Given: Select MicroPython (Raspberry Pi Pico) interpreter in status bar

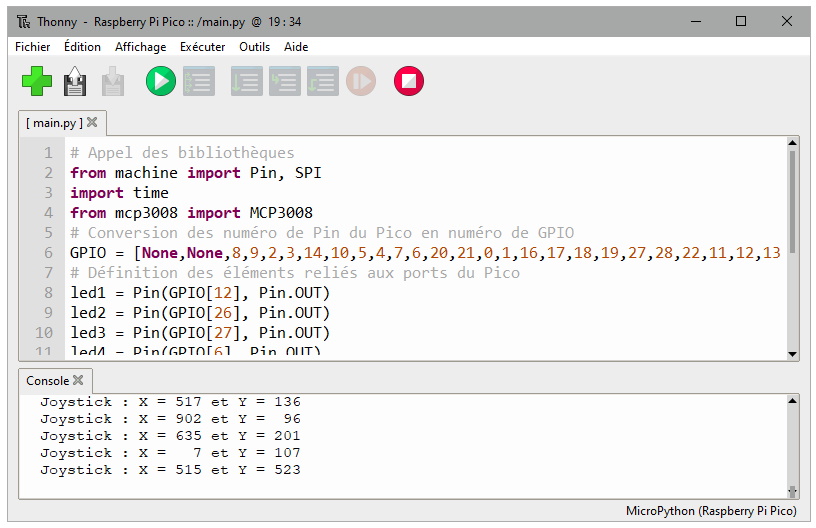Looking at the screenshot, I should tap(711, 511).
